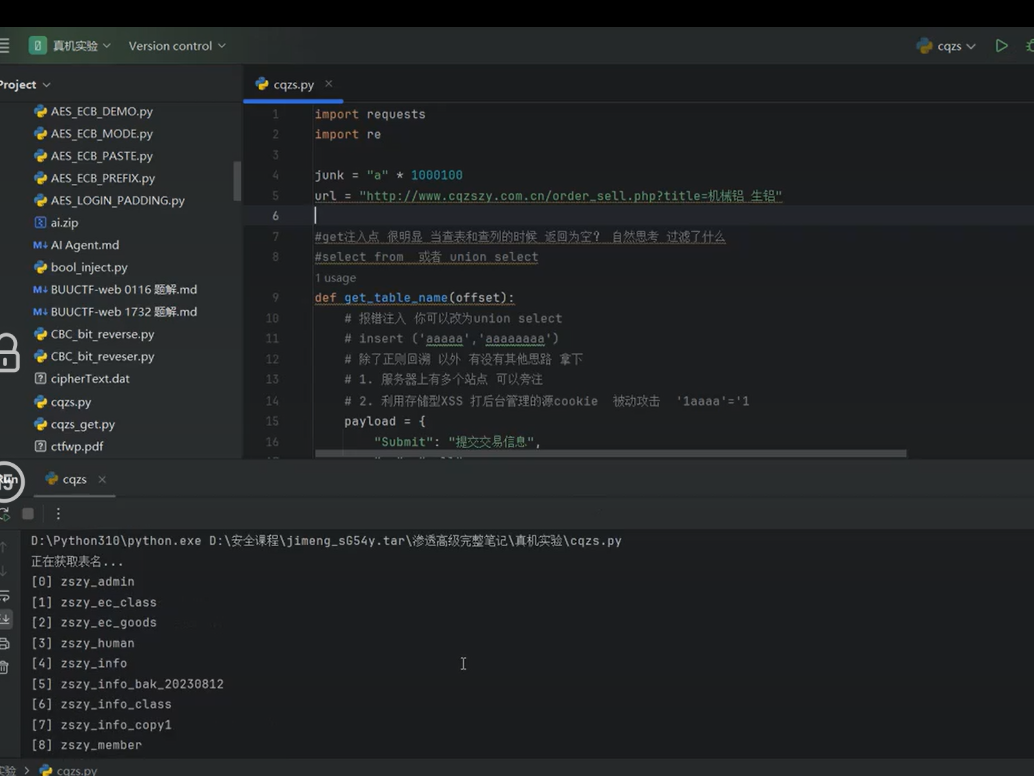Click console line '[6] zszy_info_class'
Viewport: 1034px width, 776px height.
tap(101, 704)
